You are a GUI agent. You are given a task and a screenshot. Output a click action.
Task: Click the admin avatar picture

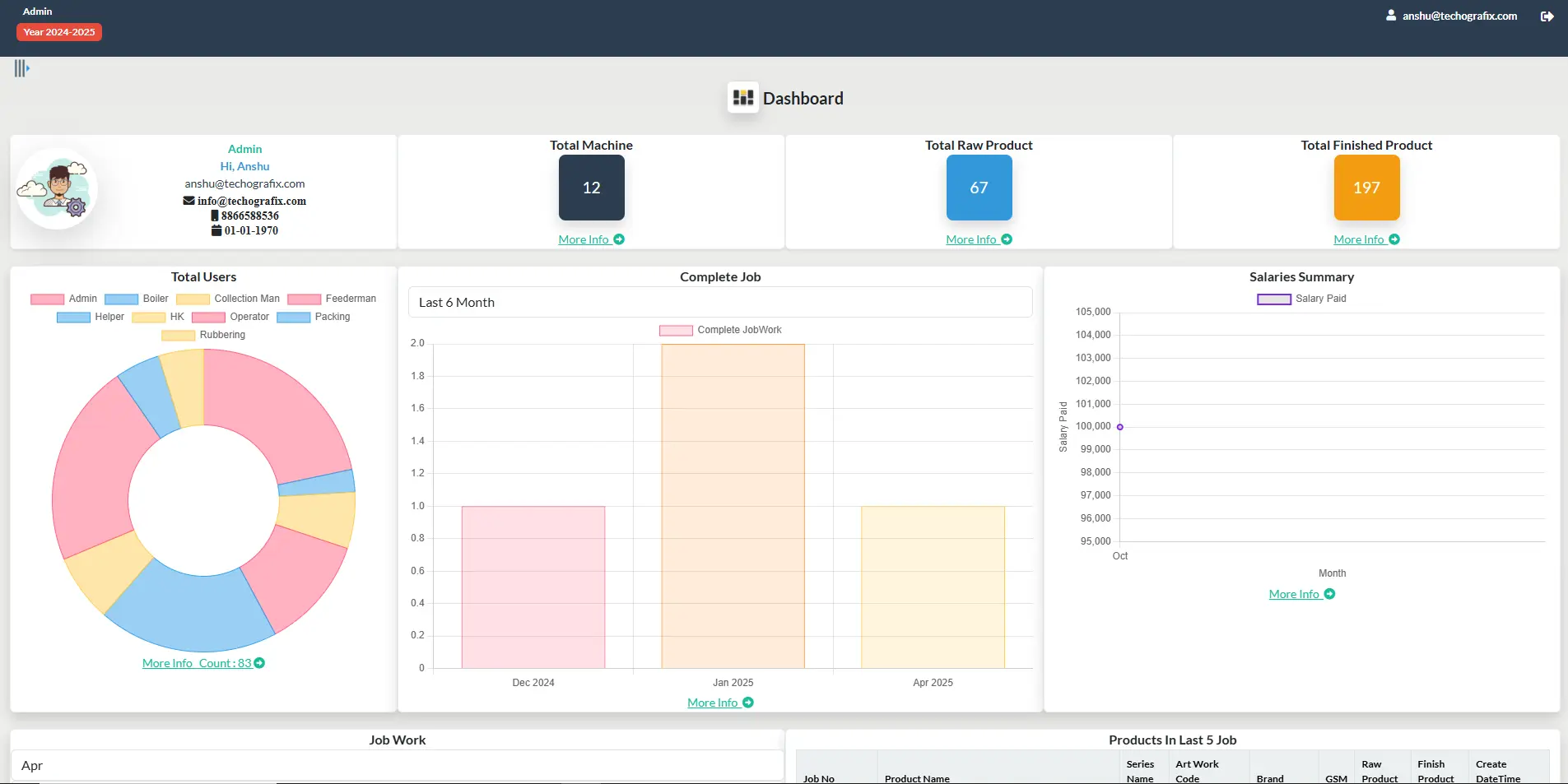[x=57, y=189]
